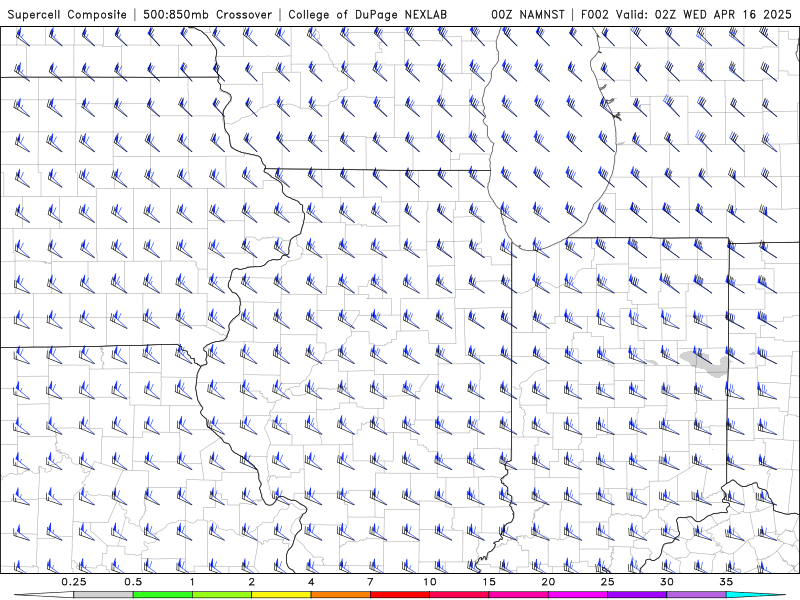The width and height of the screenshot is (800, 600).
Task: Select the purple 25–30 colorbar segment
Action: click(x=637, y=595)
